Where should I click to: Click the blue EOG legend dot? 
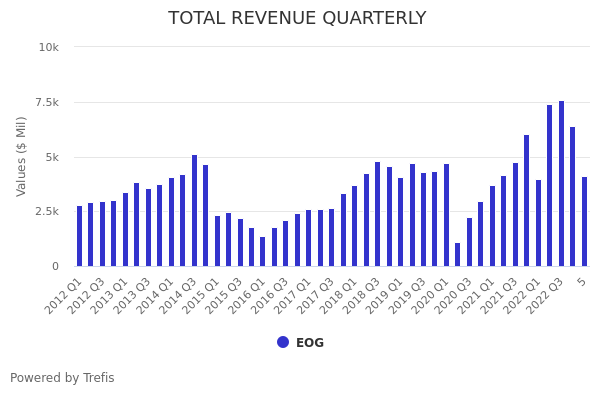[x=283, y=342]
